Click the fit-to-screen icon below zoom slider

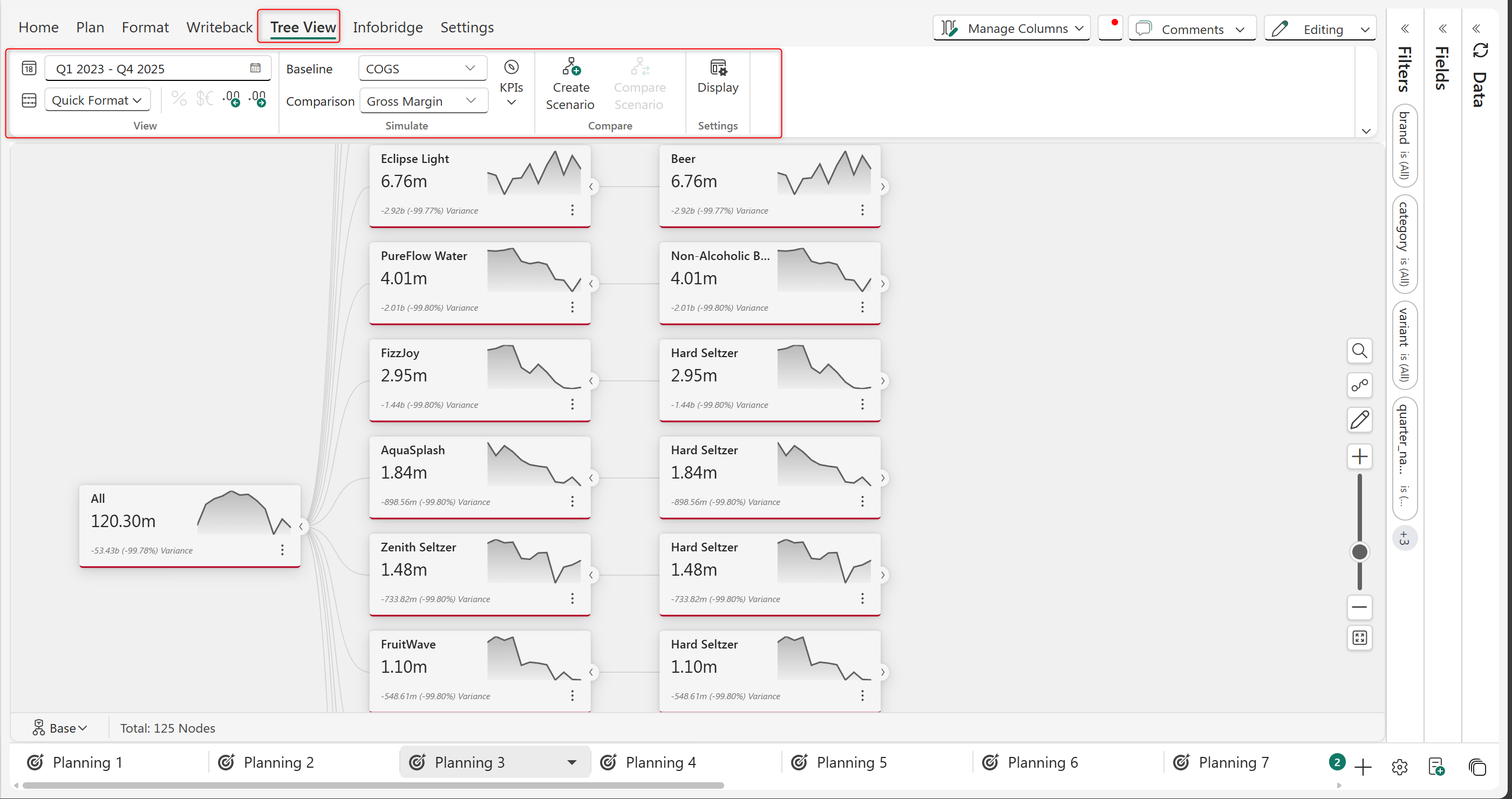point(1359,638)
